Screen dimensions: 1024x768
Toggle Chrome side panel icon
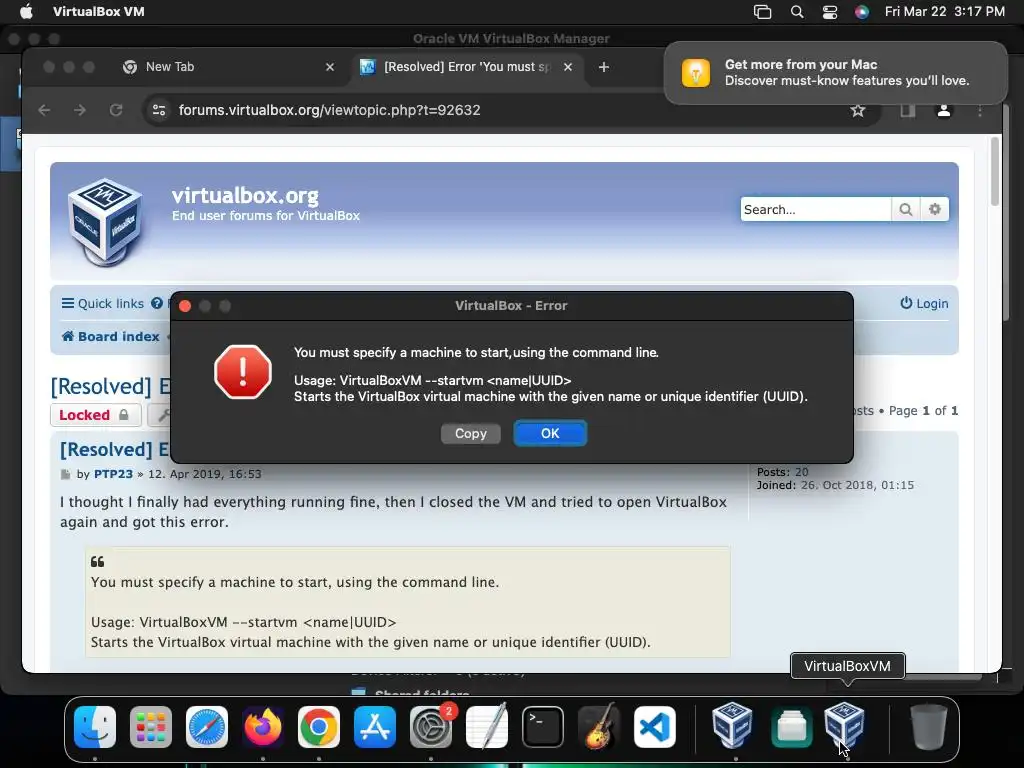point(908,110)
